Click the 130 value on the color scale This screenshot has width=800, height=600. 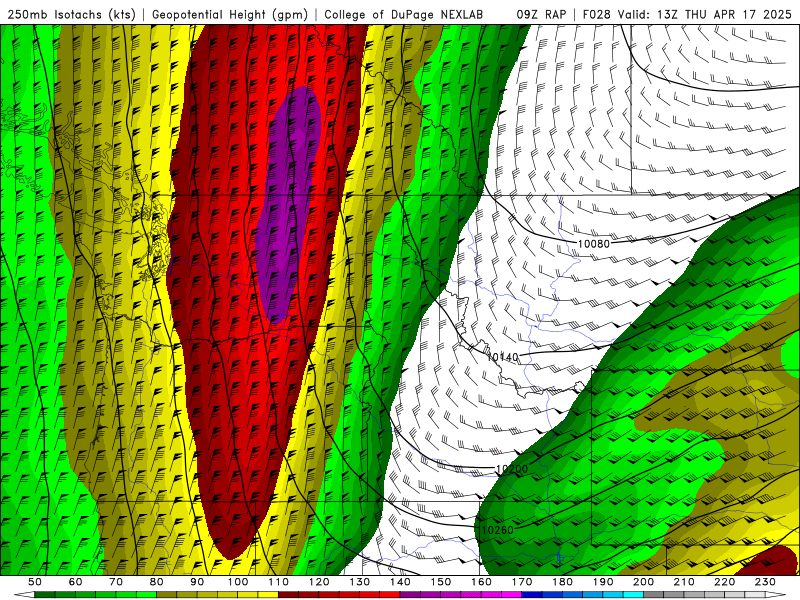click(x=360, y=582)
